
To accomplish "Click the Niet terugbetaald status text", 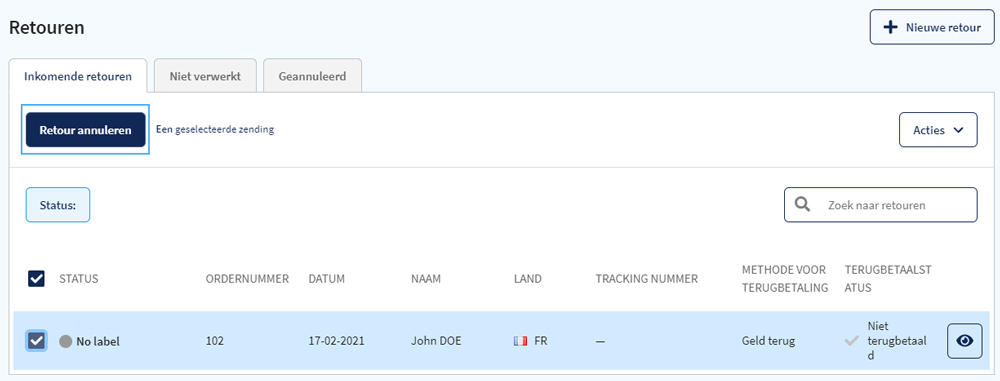I will click(x=897, y=341).
